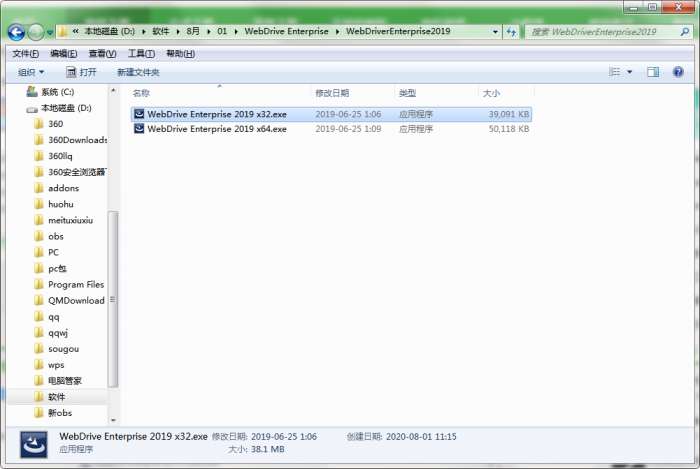Image resolution: width=700 pixels, height=469 pixels.
Task: Click the tree pane scrollbar thumb
Action: coord(113,299)
